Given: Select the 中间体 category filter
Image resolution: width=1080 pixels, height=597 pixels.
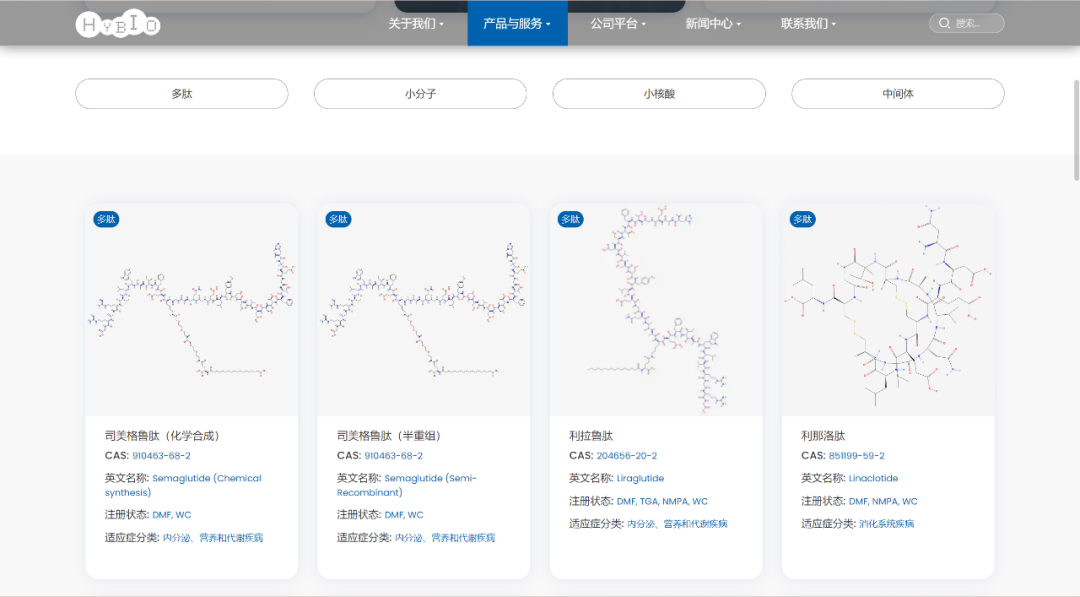Looking at the screenshot, I should 897,94.
